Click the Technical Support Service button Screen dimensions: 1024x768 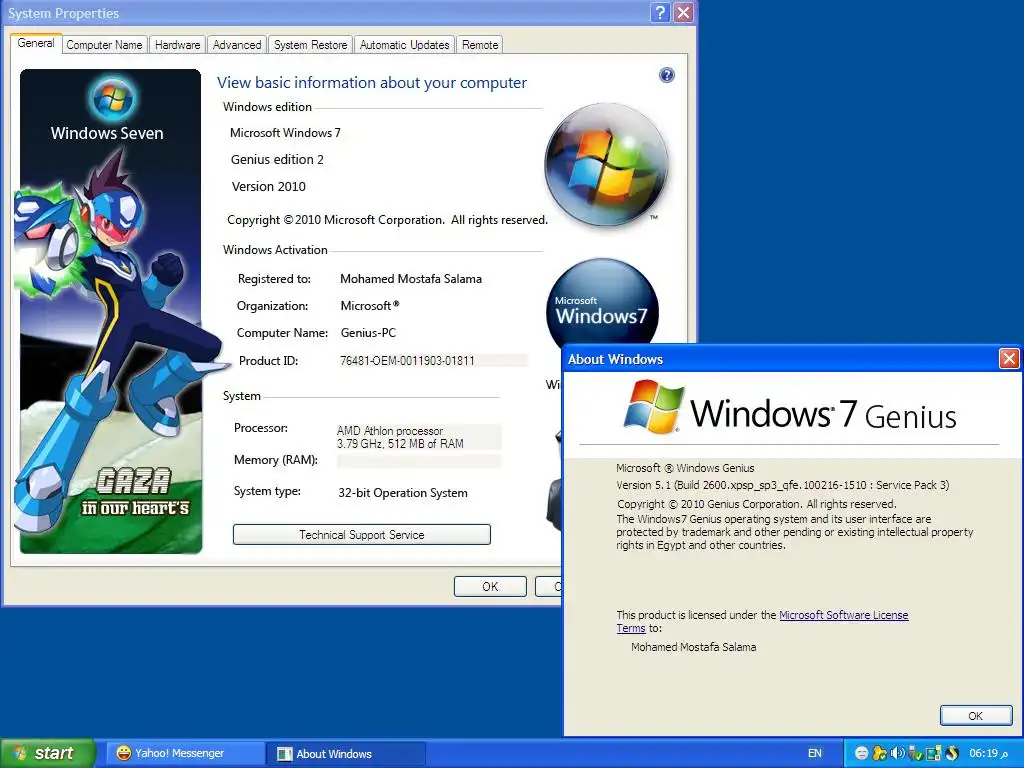[362, 534]
